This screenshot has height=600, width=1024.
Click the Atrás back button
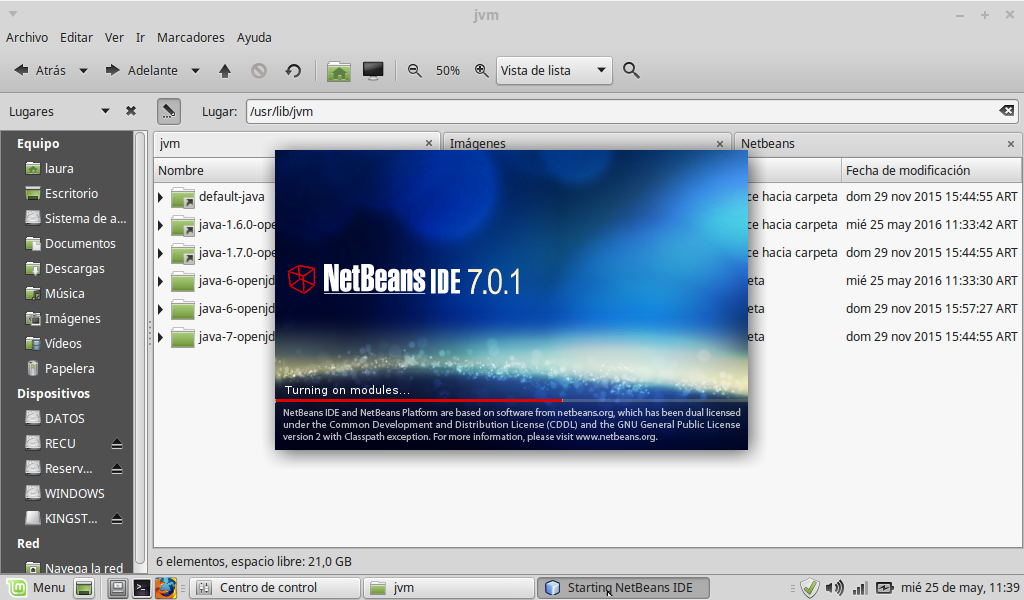(x=40, y=71)
